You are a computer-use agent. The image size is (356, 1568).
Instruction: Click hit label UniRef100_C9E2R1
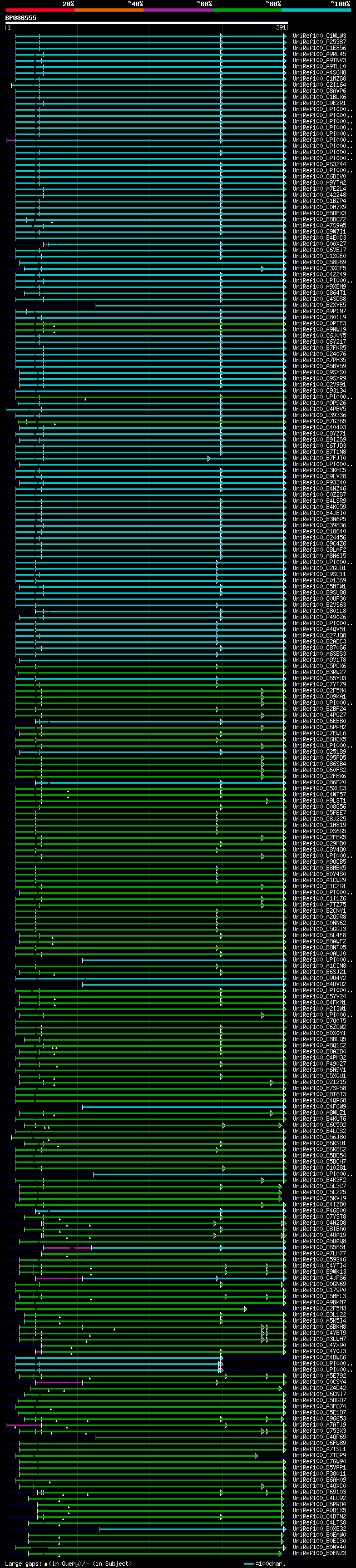(x=319, y=103)
